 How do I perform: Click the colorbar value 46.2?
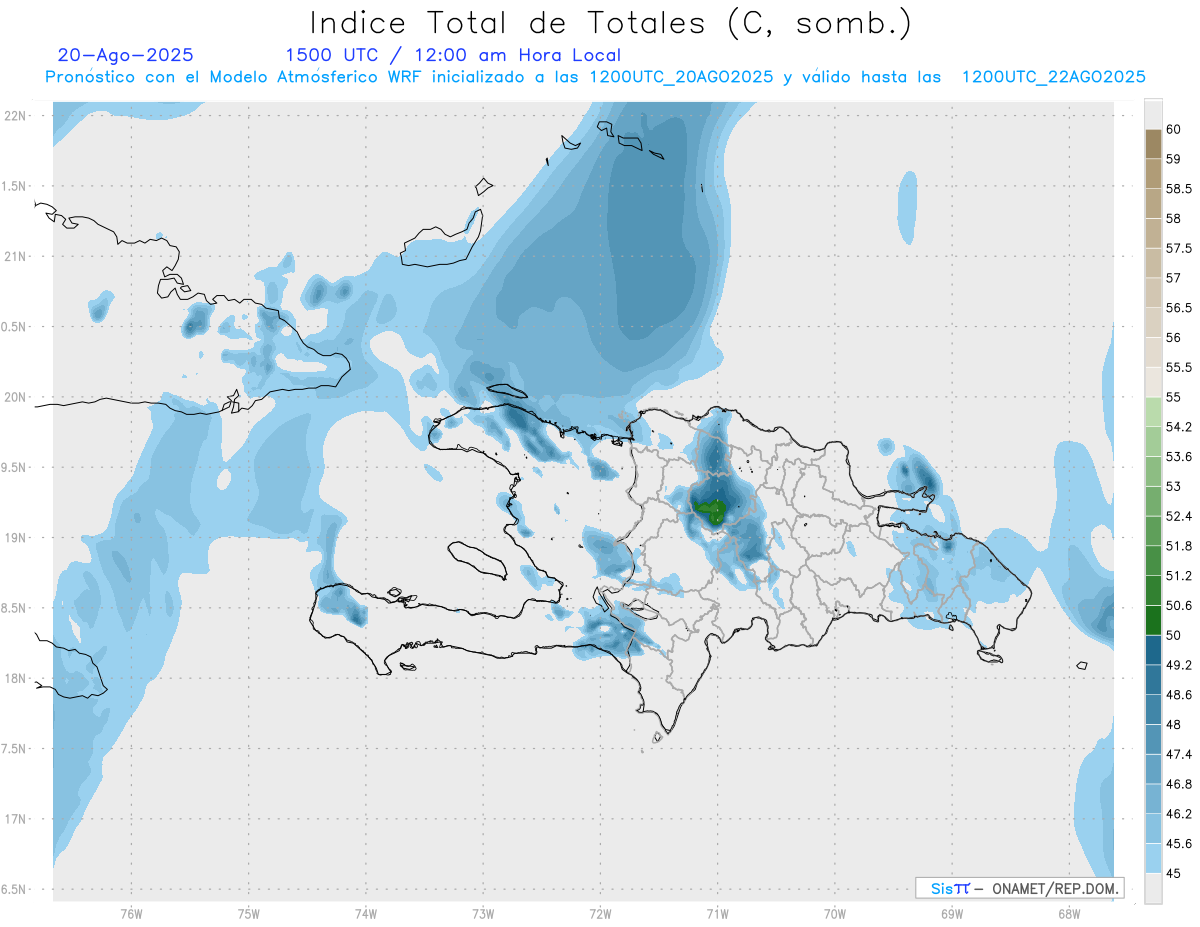1179,814
